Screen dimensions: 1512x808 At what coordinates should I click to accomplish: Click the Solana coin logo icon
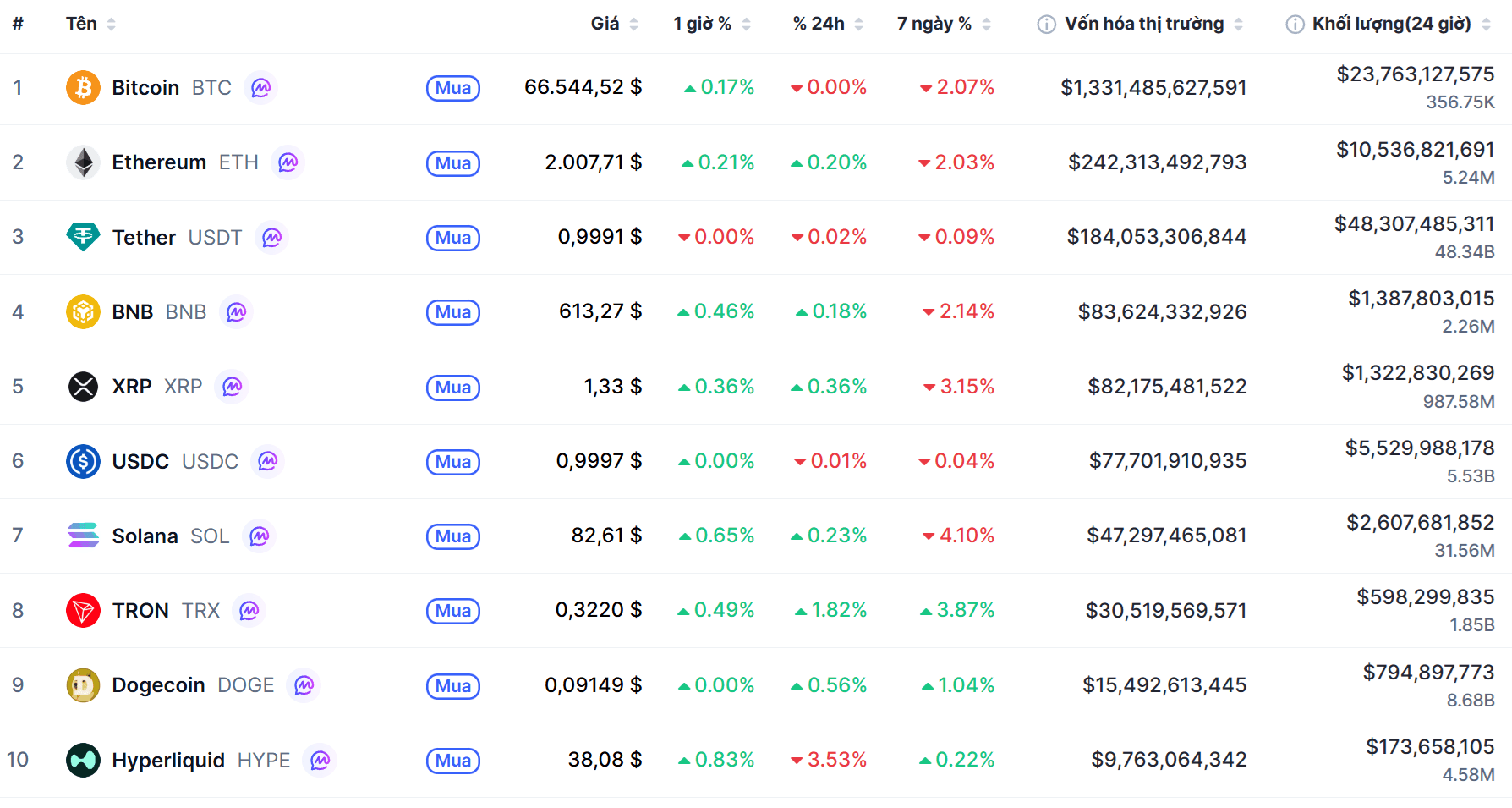click(83, 536)
